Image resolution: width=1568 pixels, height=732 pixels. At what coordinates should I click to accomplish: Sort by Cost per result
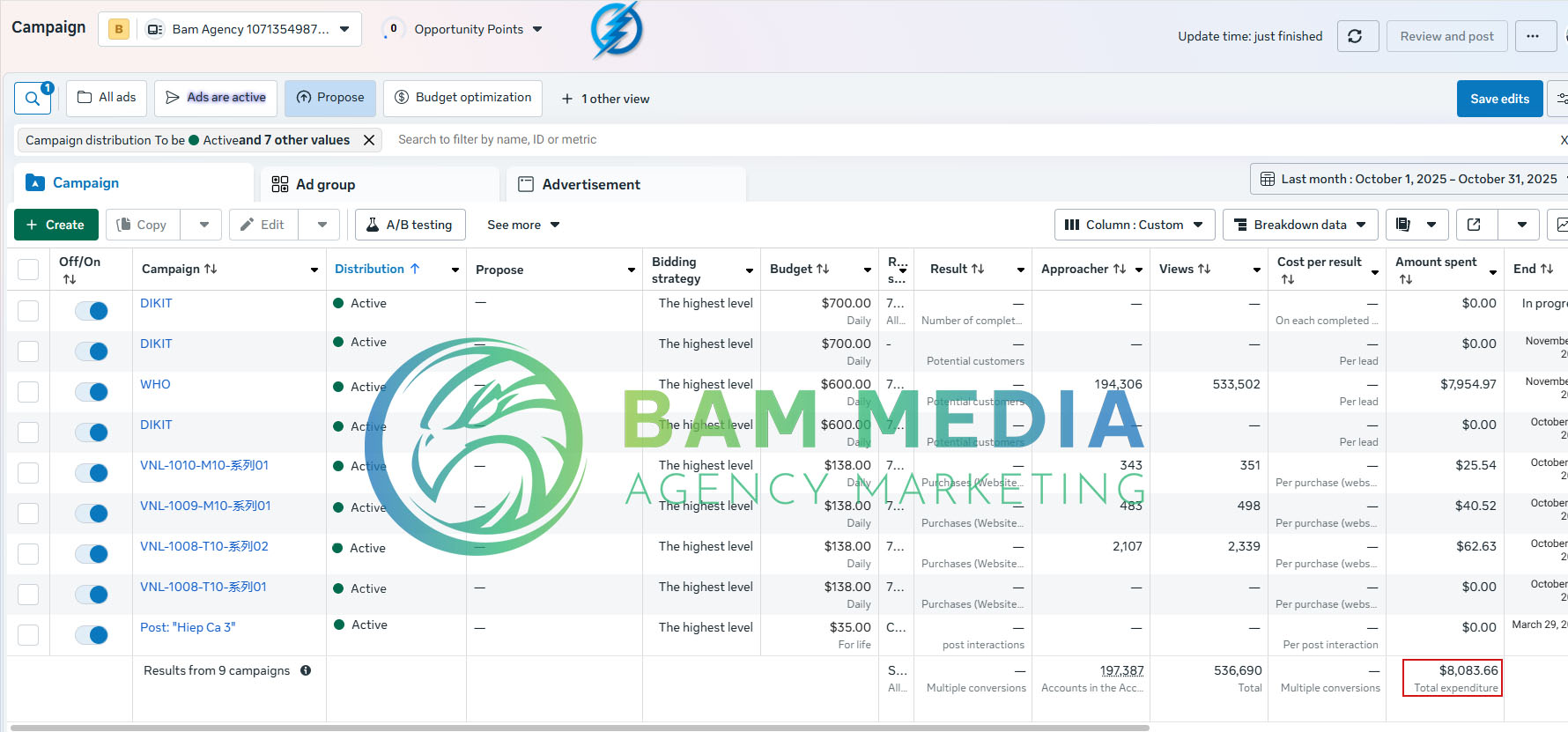1288,279
